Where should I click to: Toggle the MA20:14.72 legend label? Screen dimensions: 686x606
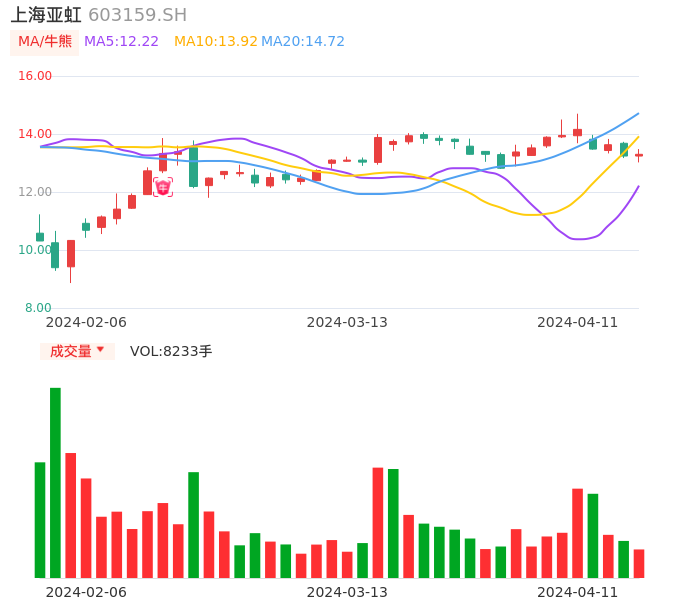tap(303, 42)
